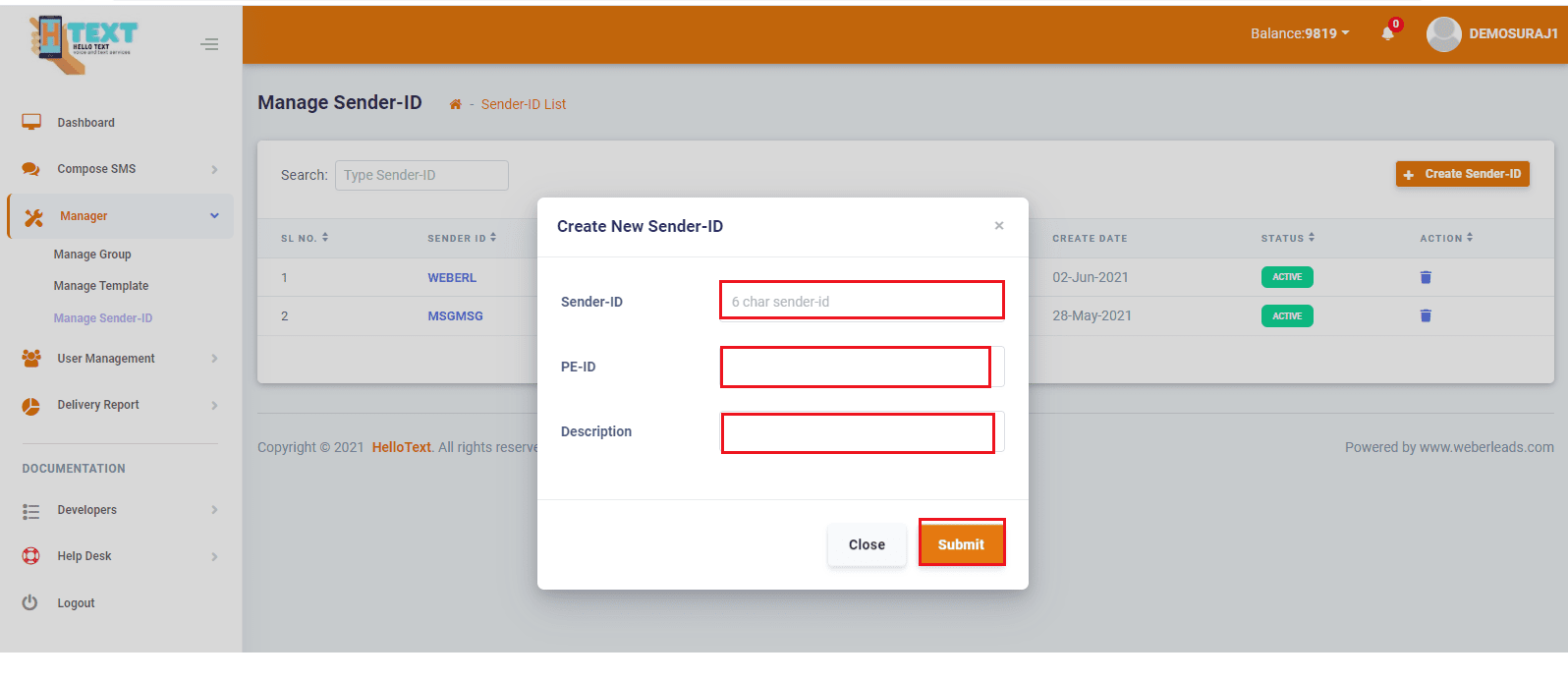Screen dimensions: 1568x681
Task: Click the user avatar icon
Action: pos(1443,34)
